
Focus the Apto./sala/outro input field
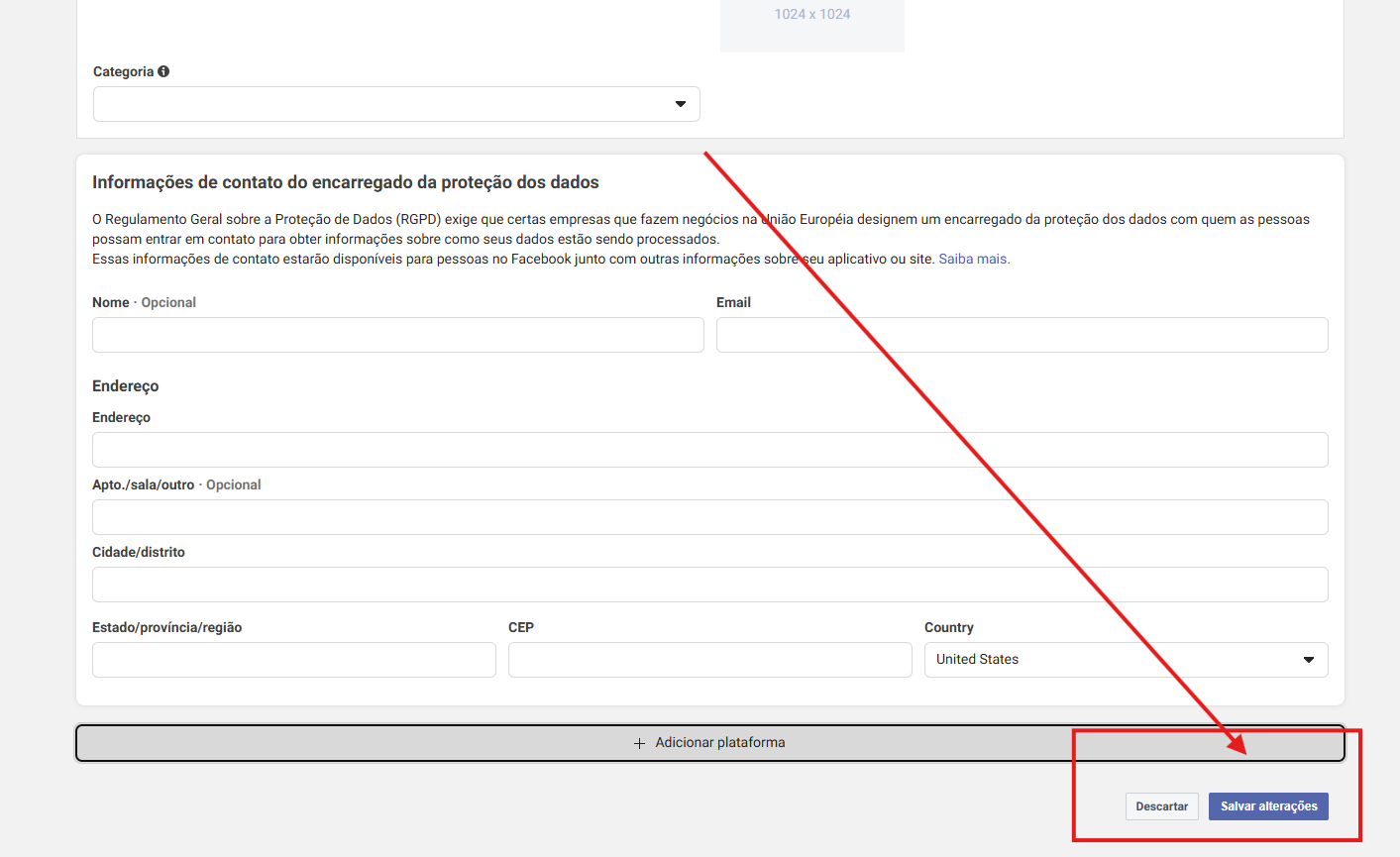710,517
